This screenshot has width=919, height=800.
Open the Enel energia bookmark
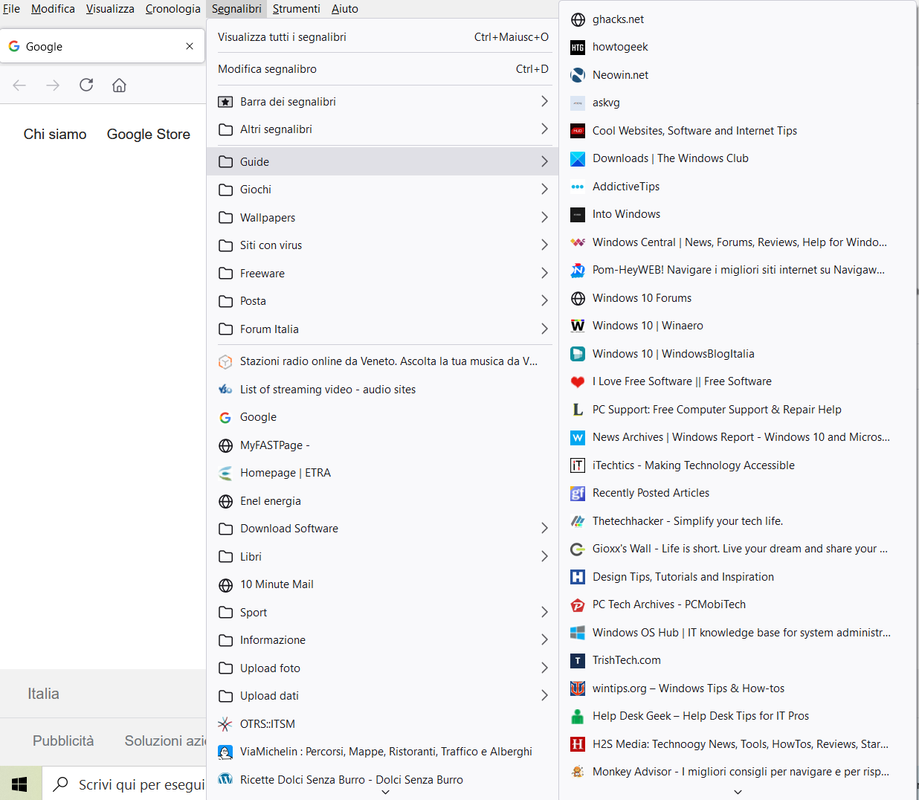point(383,501)
